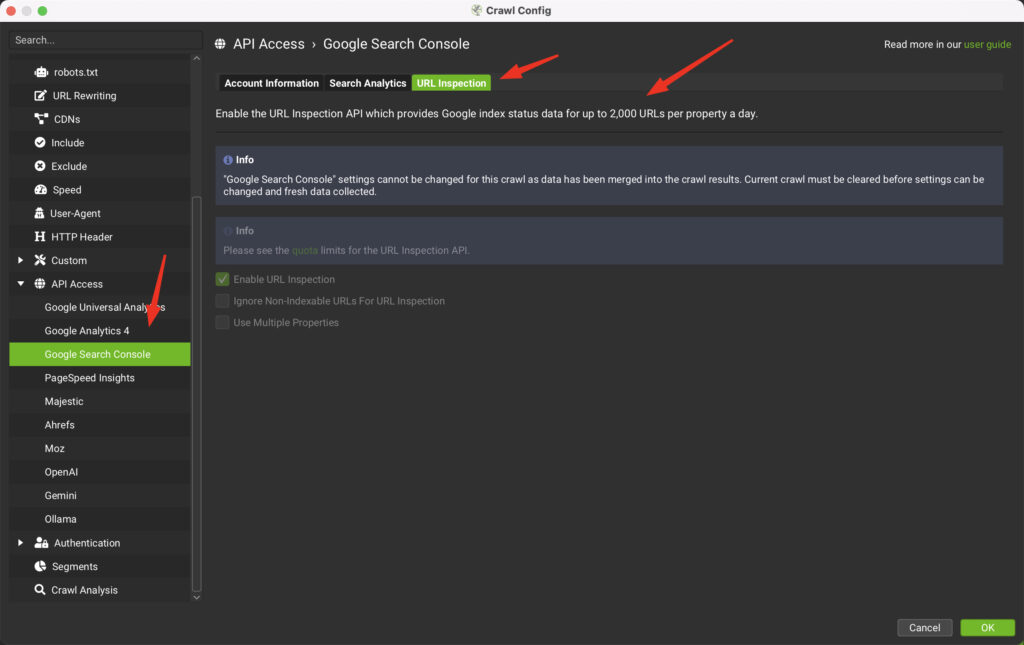
Task: Open URL Rewriting configuration
Action: pyautogui.click(x=38, y=96)
